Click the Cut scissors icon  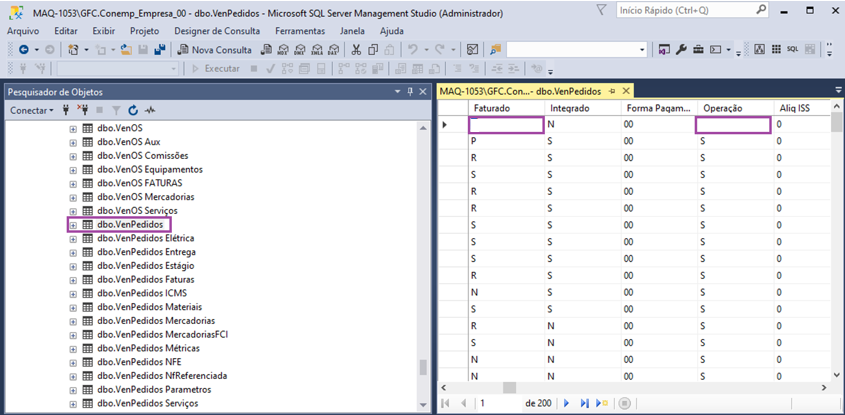[x=357, y=49]
